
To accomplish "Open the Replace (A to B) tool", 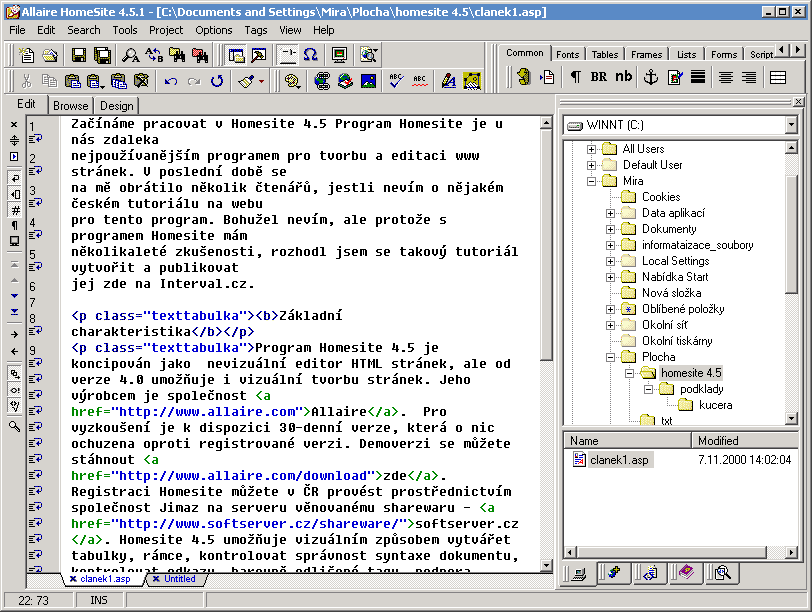I will (154, 55).
